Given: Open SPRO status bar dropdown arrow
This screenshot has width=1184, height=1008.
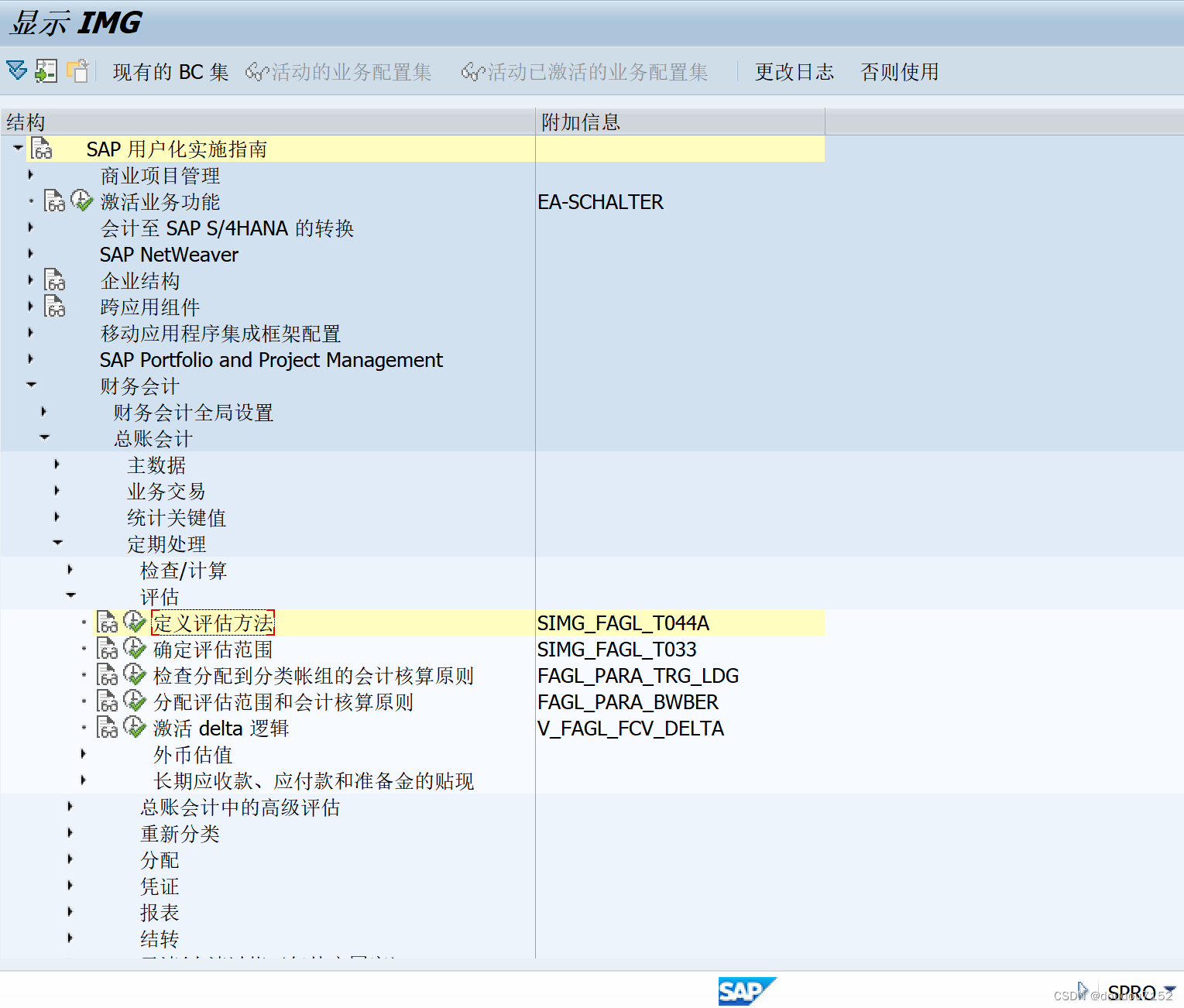Looking at the screenshot, I should point(1169,990).
